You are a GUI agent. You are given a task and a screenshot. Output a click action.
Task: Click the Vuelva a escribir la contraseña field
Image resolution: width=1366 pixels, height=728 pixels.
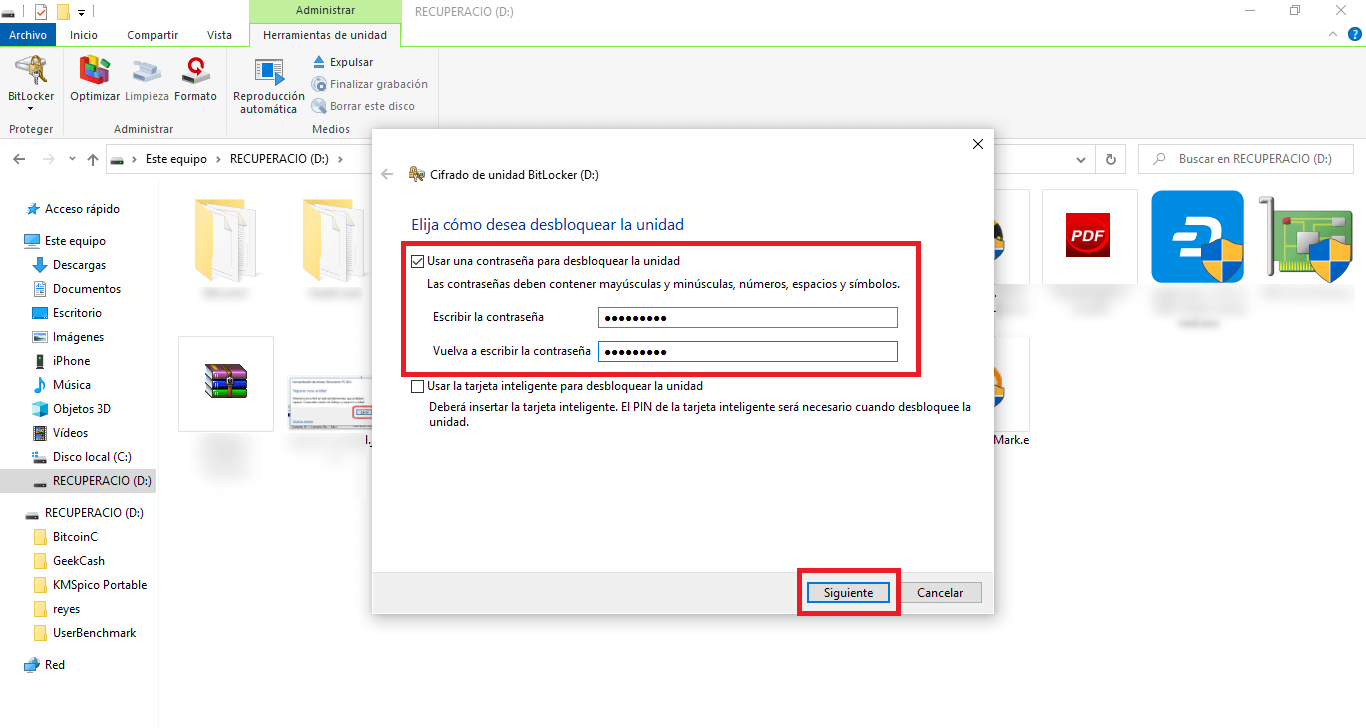747,351
